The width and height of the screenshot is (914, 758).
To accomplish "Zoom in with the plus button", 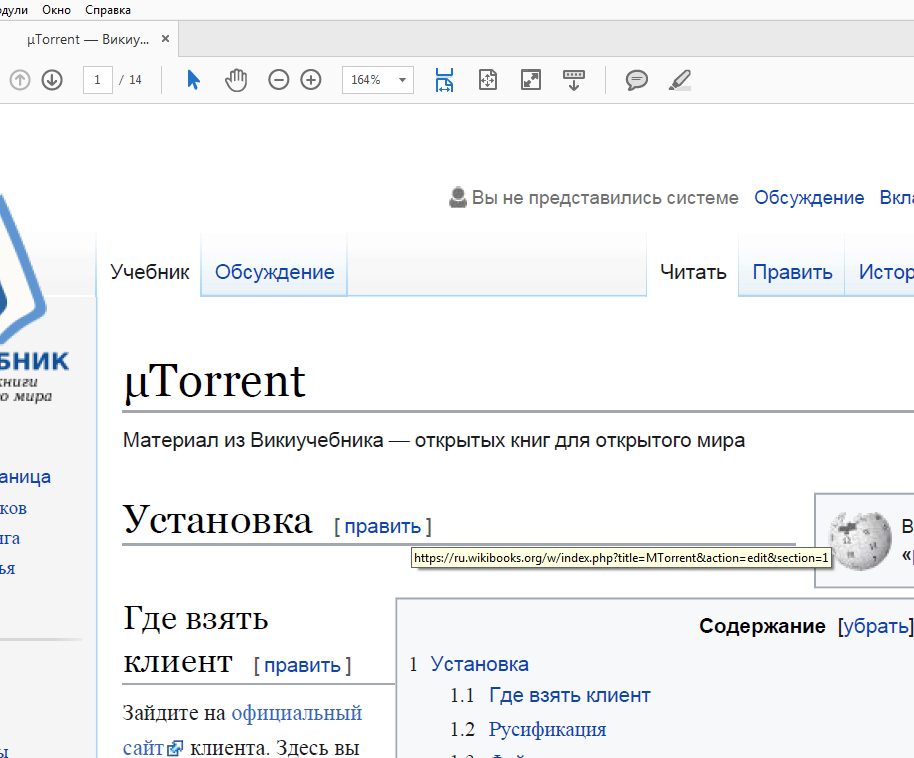I will pyautogui.click(x=311, y=80).
